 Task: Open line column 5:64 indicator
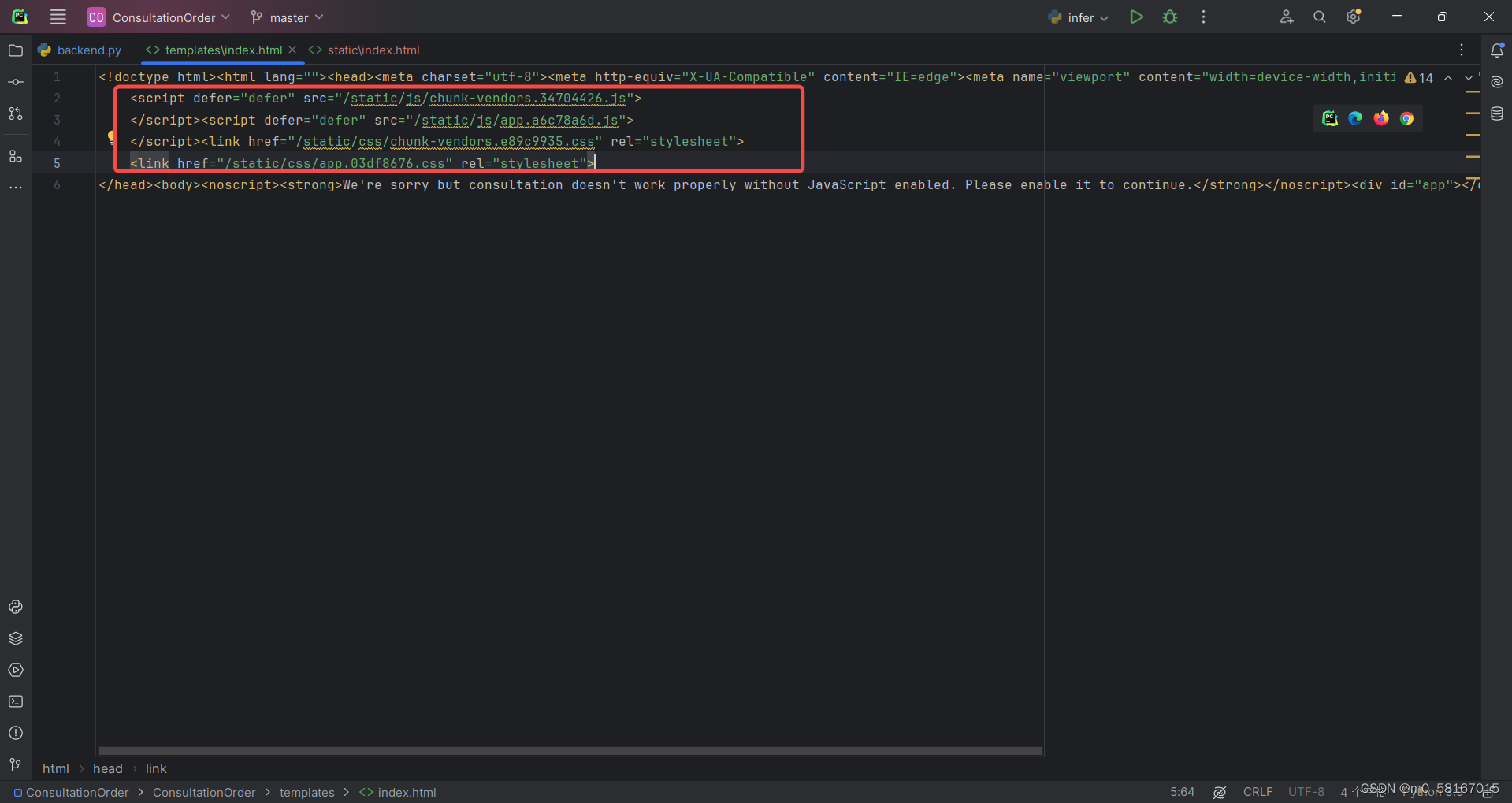click(1182, 792)
